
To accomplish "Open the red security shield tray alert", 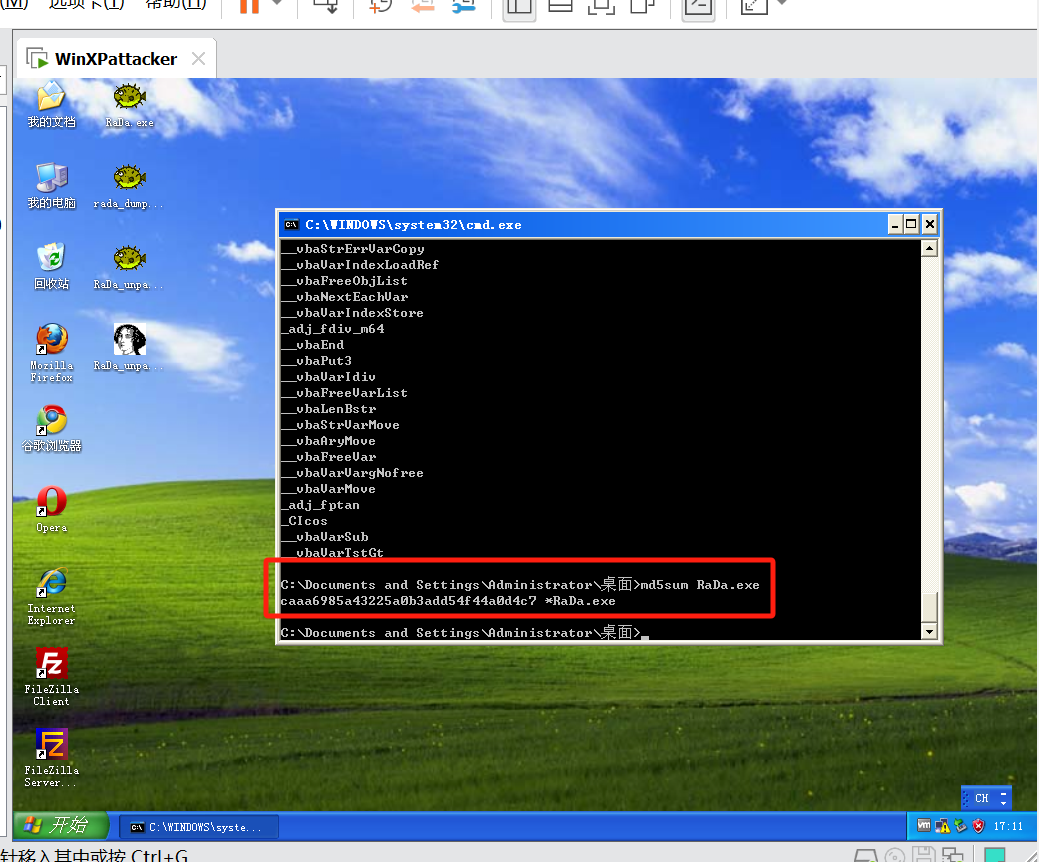I will 979,826.
